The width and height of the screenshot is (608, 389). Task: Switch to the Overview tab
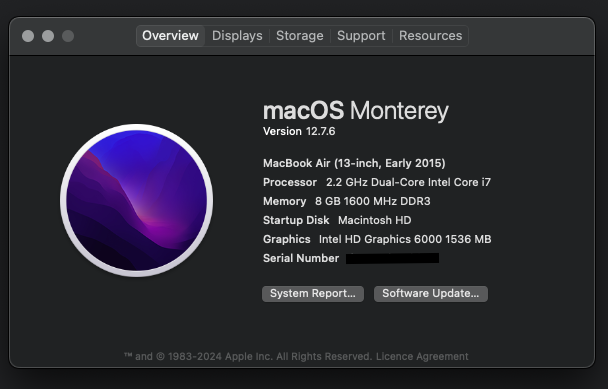[170, 36]
